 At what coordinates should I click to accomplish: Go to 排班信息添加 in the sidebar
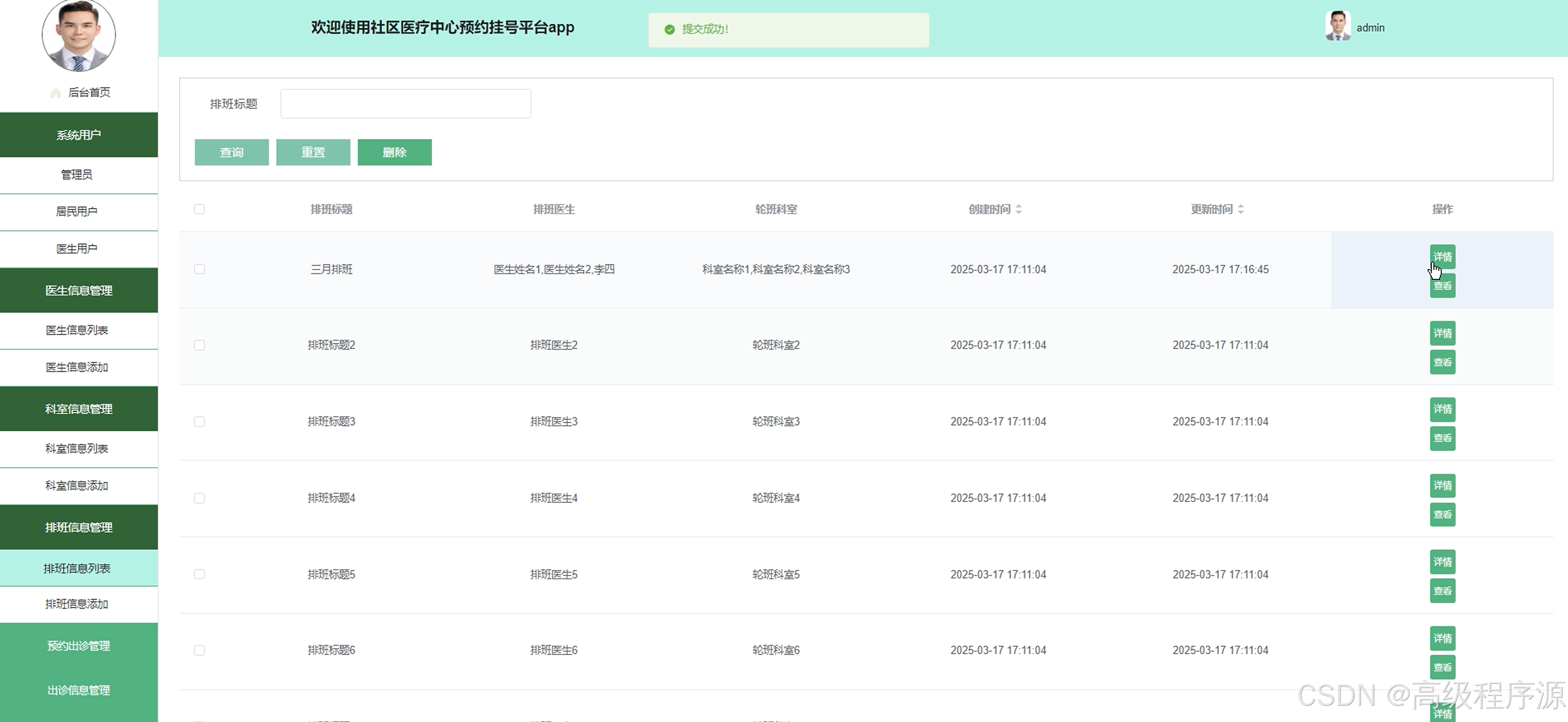[77, 604]
